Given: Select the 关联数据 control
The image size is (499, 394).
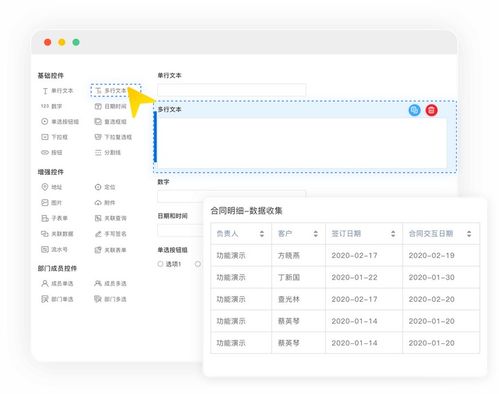Looking at the screenshot, I should pos(57,234).
